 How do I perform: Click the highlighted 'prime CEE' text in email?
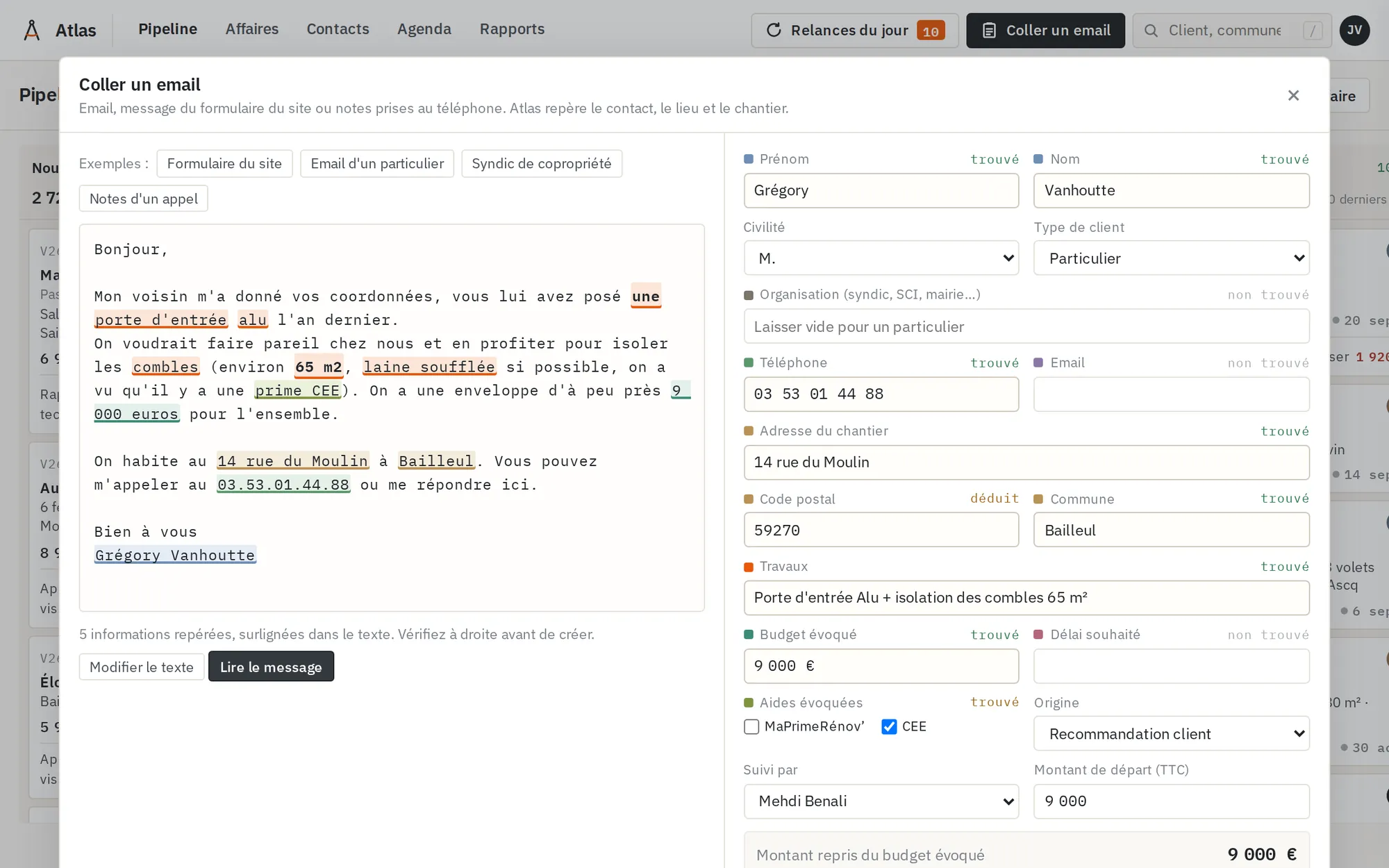[297, 390]
